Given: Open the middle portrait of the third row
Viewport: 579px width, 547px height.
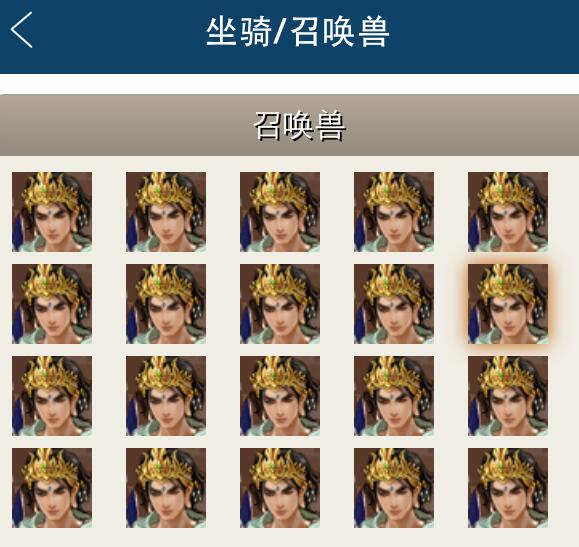Looking at the screenshot, I should click(x=280, y=396).
